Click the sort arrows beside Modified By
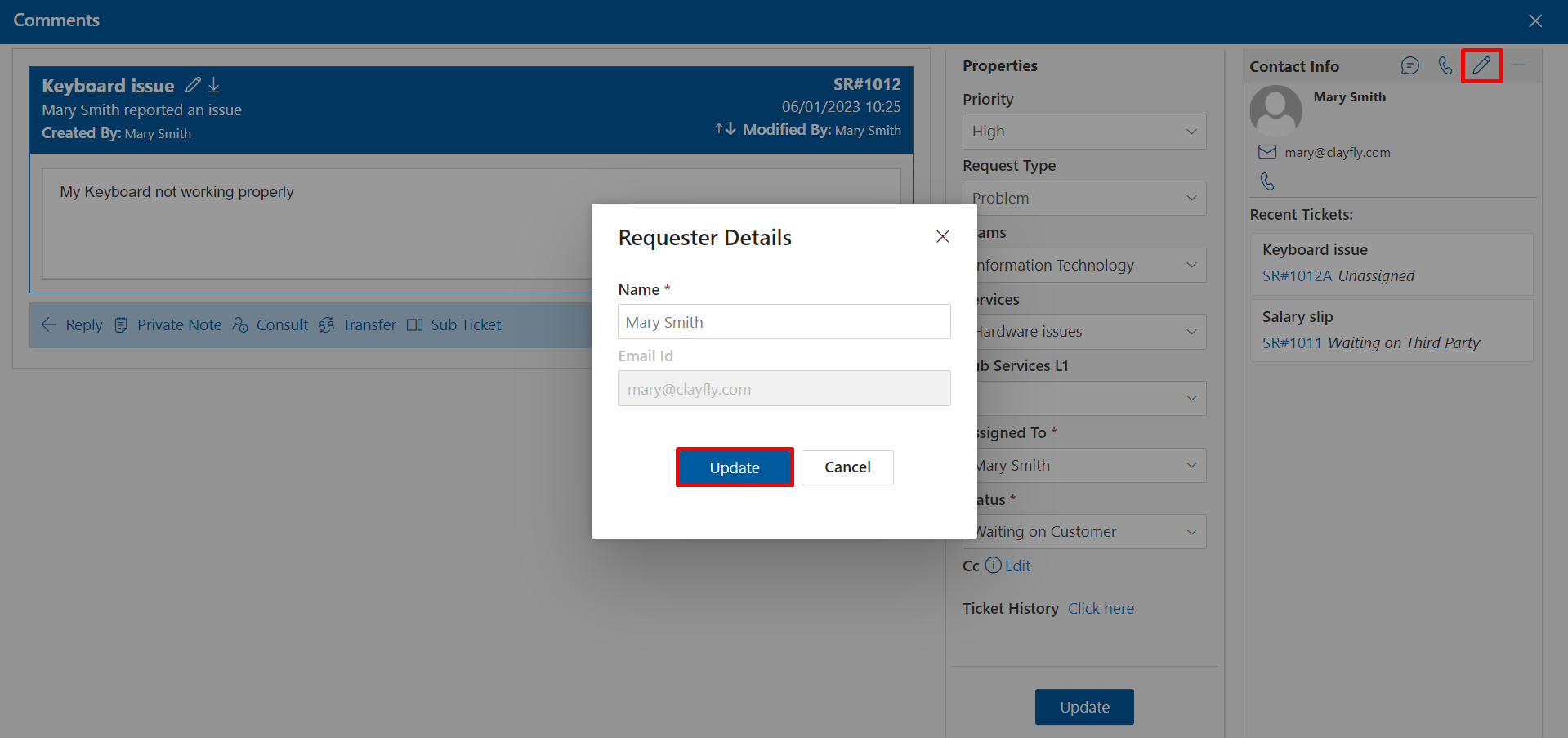Image resolution: width=1568 pixels, height=738 pixels. [x=726, y=129]
